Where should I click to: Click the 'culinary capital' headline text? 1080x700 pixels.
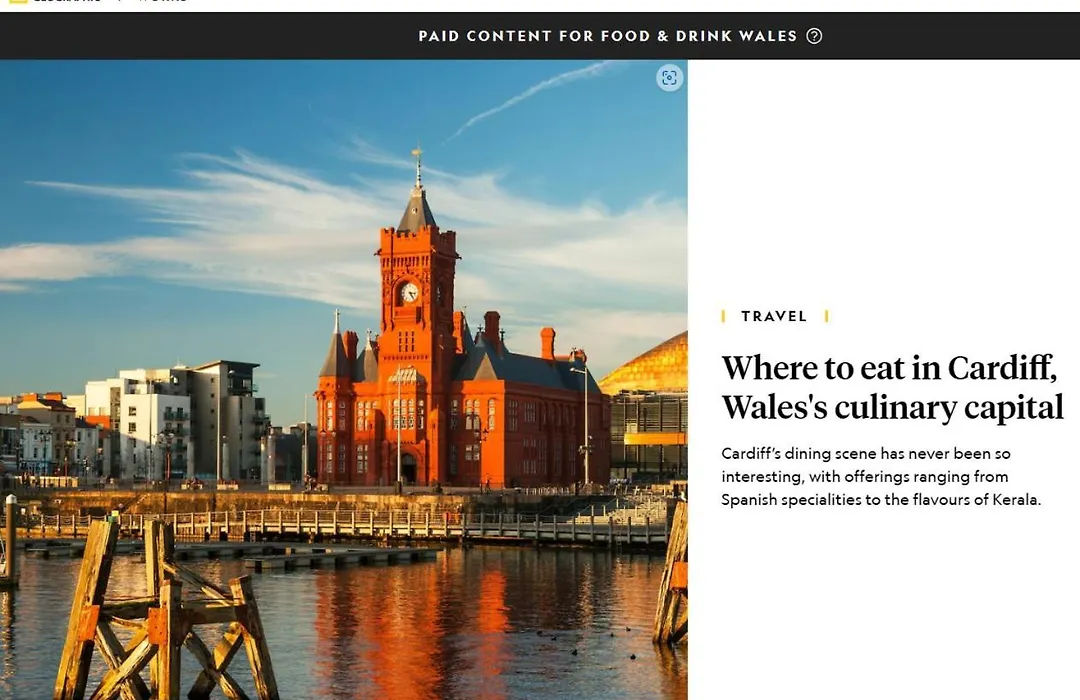point(949,407)
